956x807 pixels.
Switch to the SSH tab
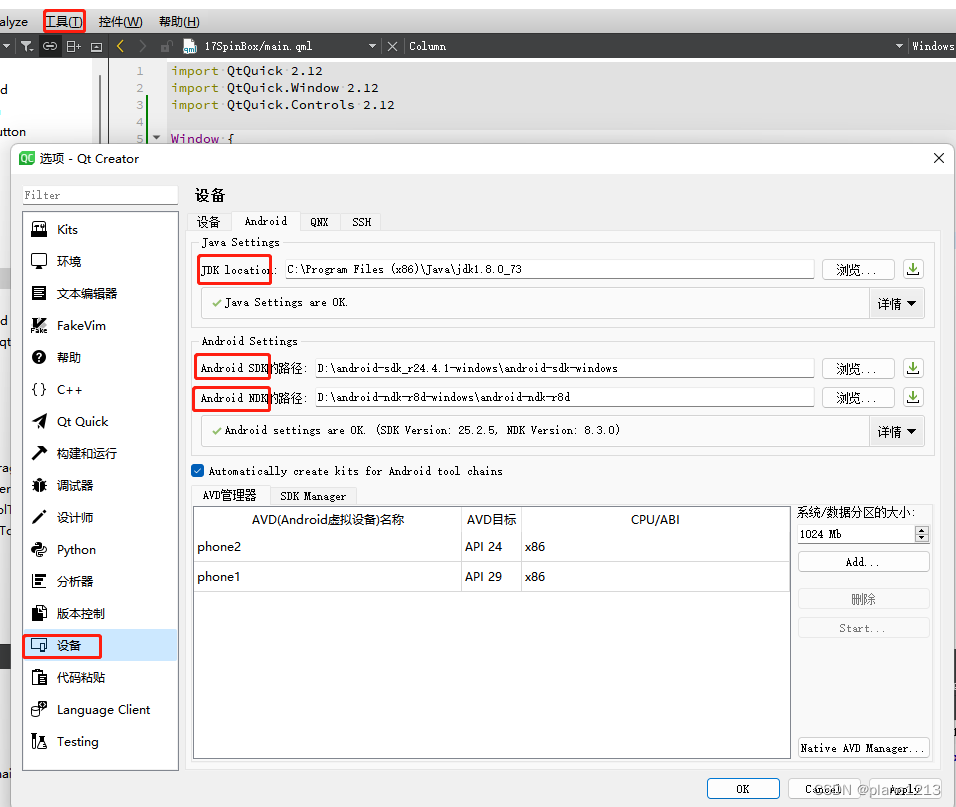[361, 221]
